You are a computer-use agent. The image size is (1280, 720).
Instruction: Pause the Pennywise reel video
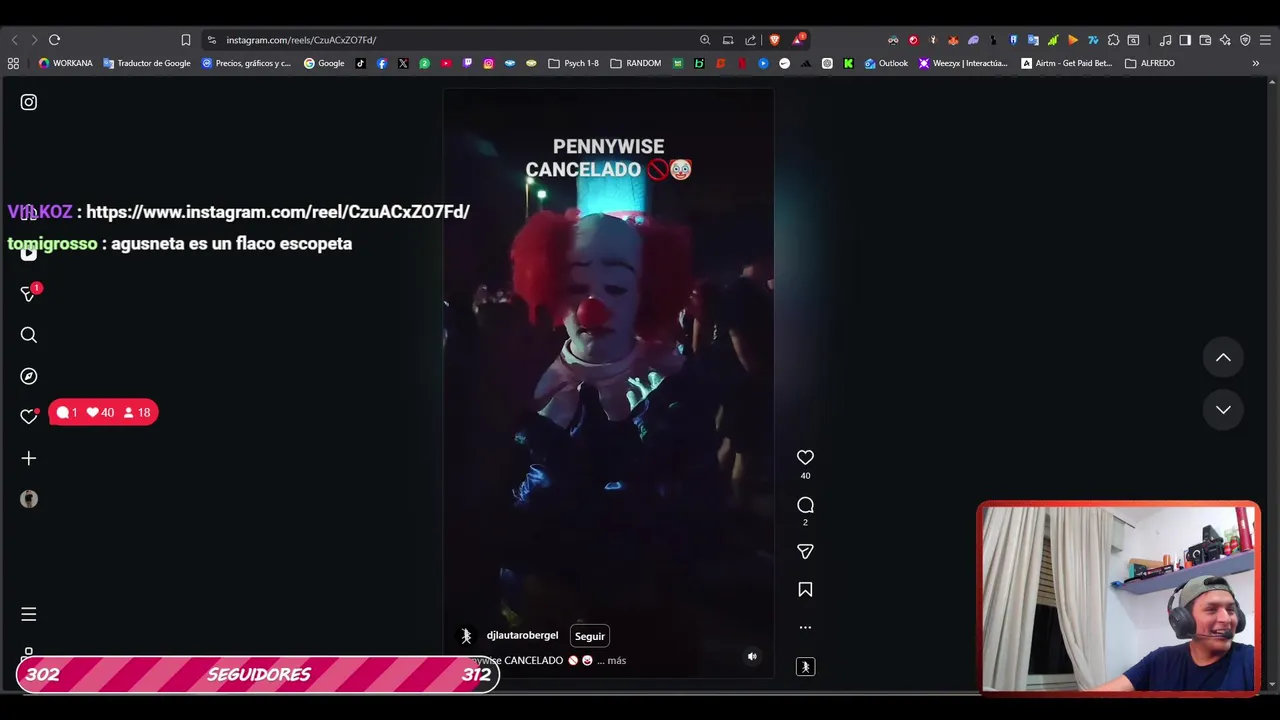608,385
